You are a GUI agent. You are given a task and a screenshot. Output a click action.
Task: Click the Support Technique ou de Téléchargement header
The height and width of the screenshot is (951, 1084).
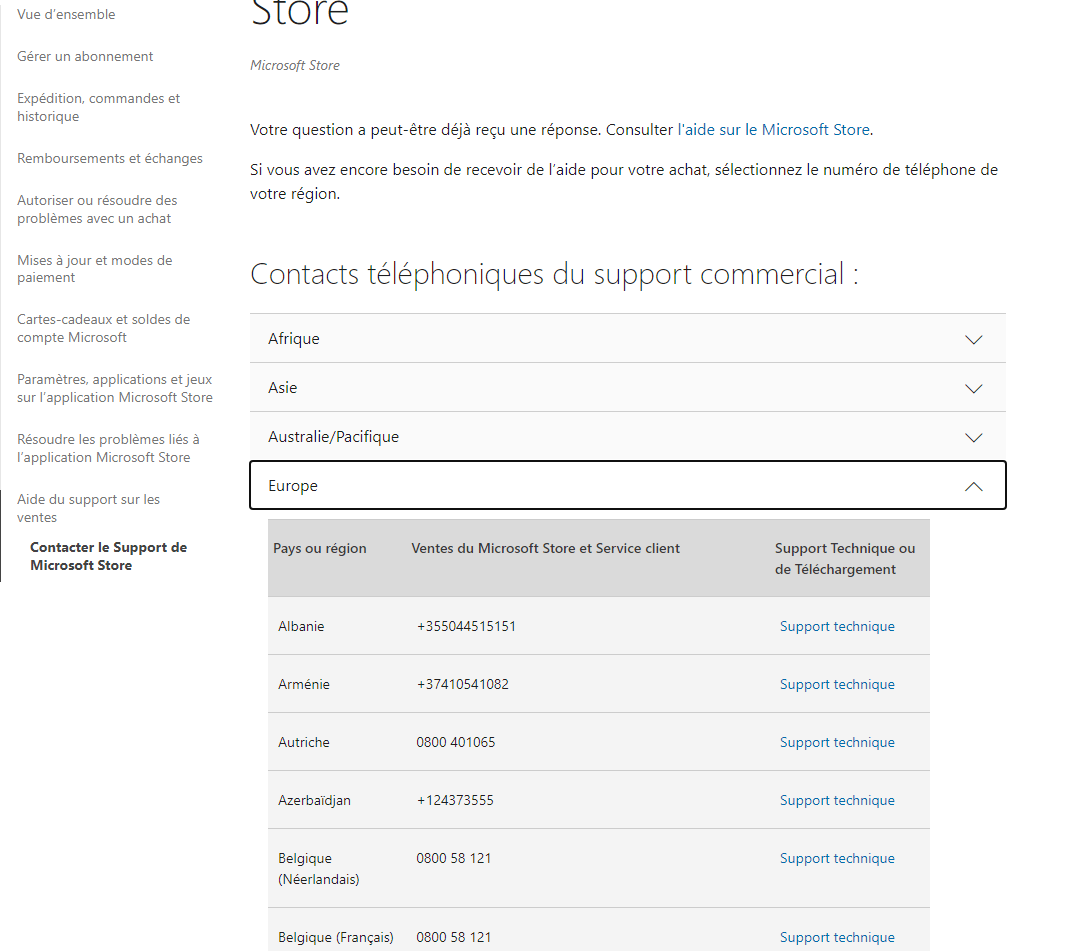tap(845, 558)
